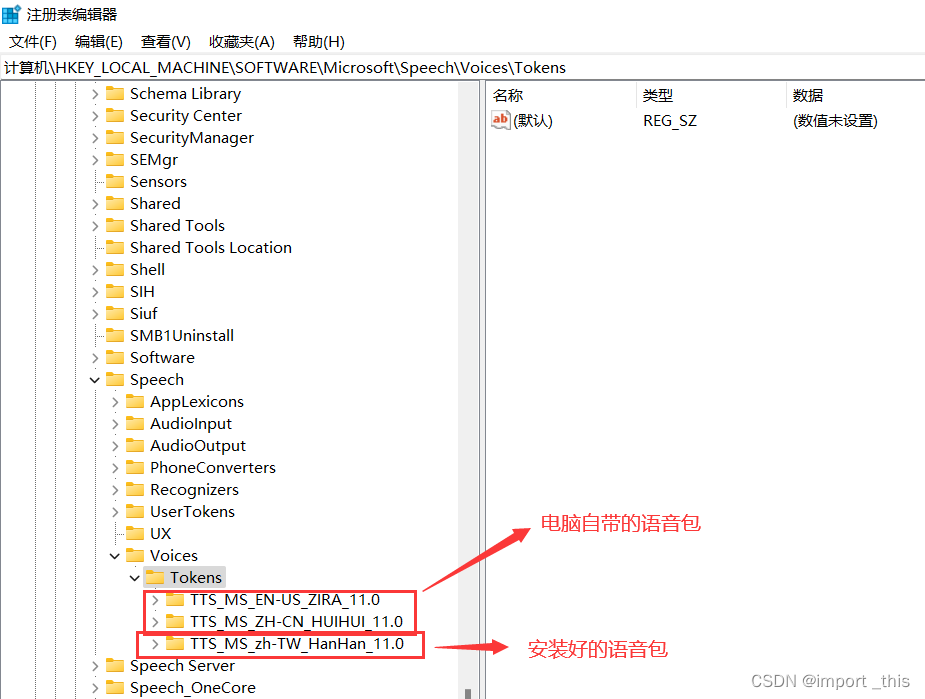This screenshot has width=925, height=699.
Task: Click the ZIRA voice token folder icon
Action: click(175, 600)
